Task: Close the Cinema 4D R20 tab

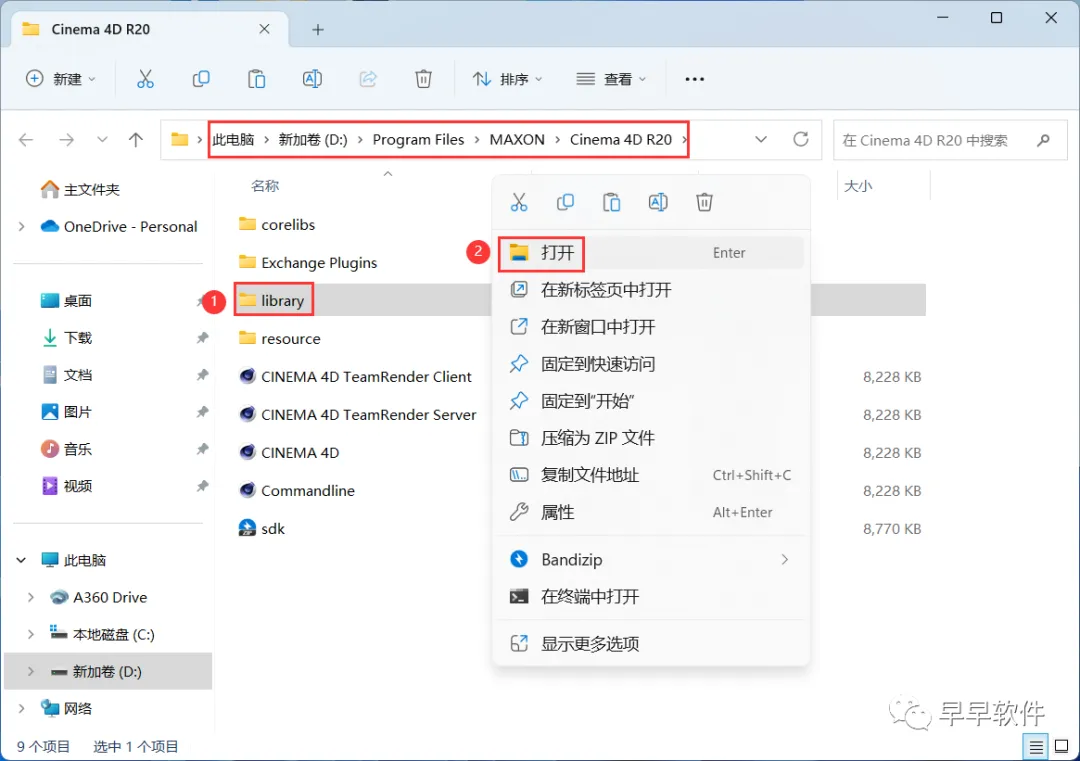Action: point(264,29)
